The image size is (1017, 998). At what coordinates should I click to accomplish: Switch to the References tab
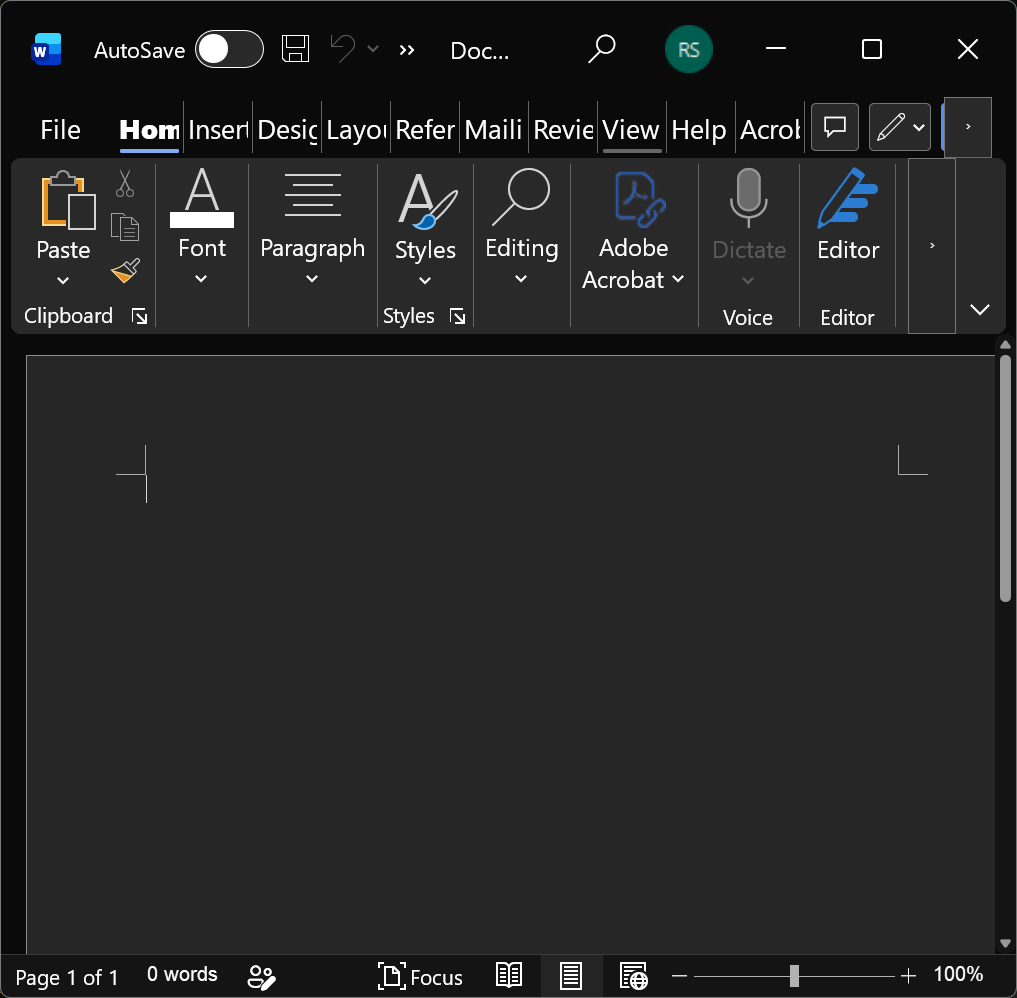pos(425,130)
